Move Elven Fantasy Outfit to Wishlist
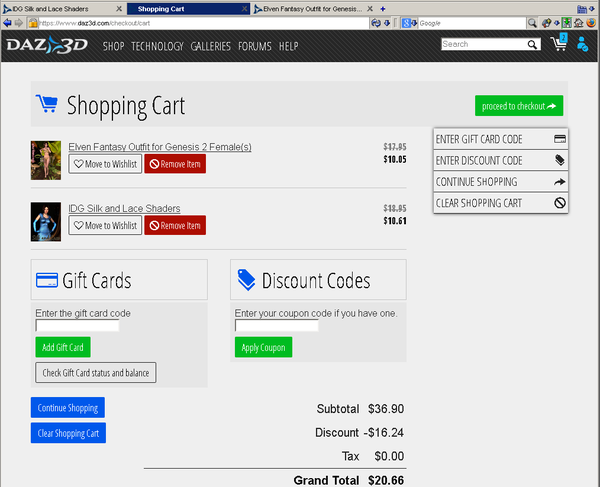The height and width of the screenshot is (487, 600). (105, 164)
